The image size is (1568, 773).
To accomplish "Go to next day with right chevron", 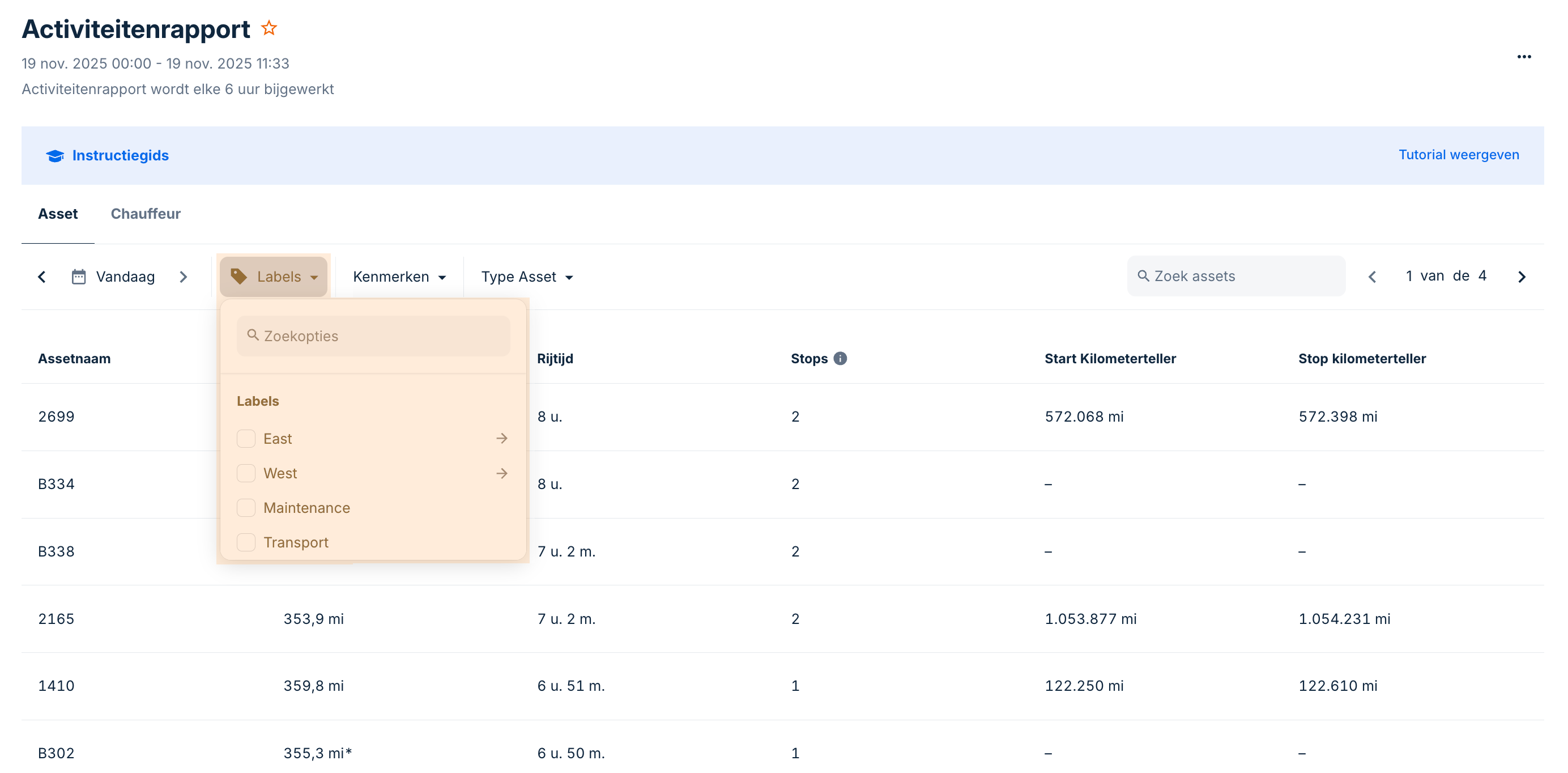I will (x=183, y=277).
